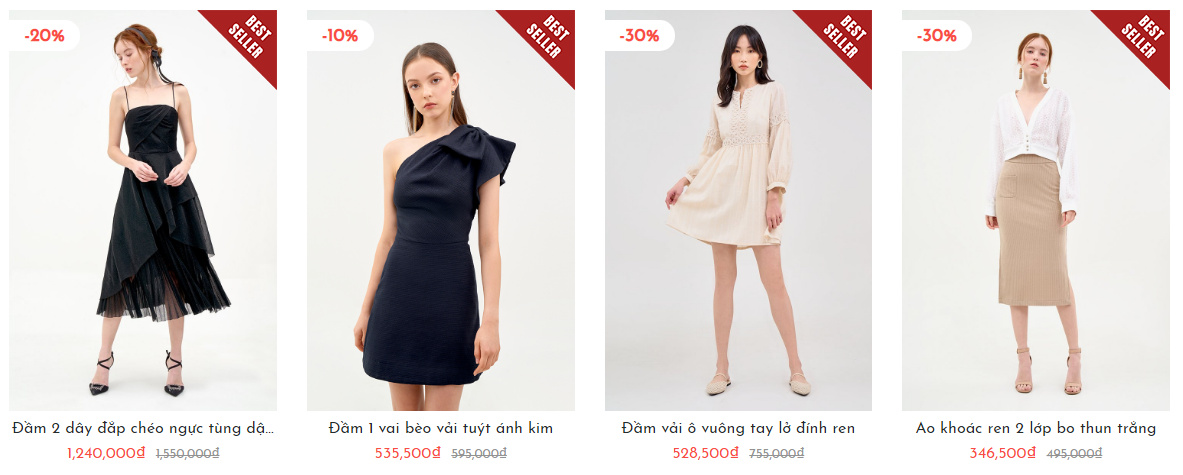The image size is (1183, 475).
Task: Open 'Đầm 1 vai bèo vải tuýt ánh kim'
Action: point(441,429)
